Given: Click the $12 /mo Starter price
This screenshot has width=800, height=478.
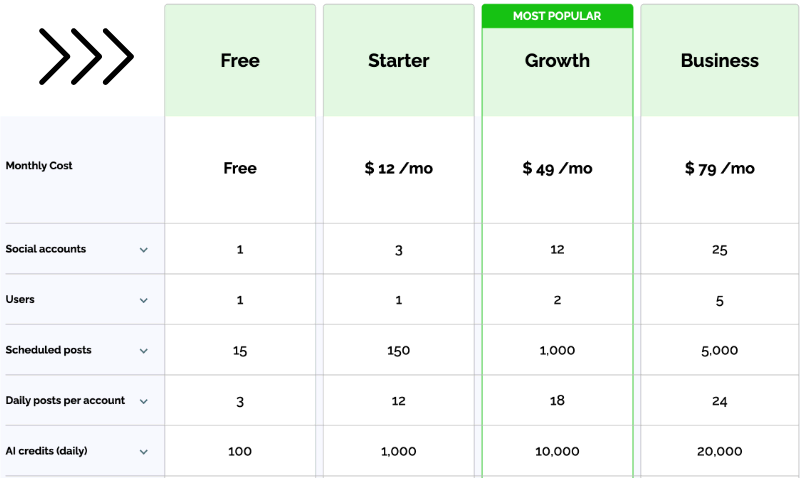Looking at the screenshot, I should (398, 169).
